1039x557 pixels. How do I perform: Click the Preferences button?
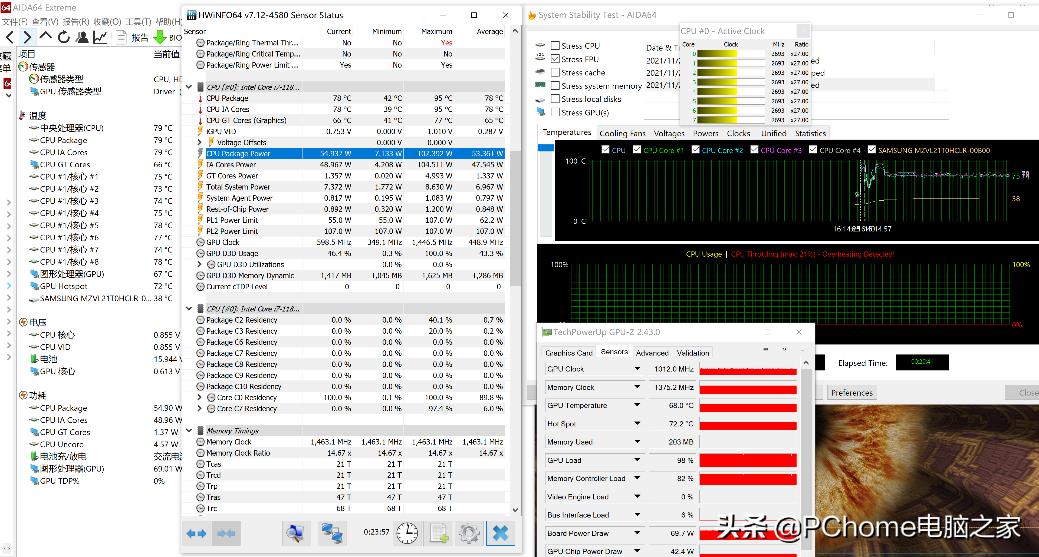point(852,393)
